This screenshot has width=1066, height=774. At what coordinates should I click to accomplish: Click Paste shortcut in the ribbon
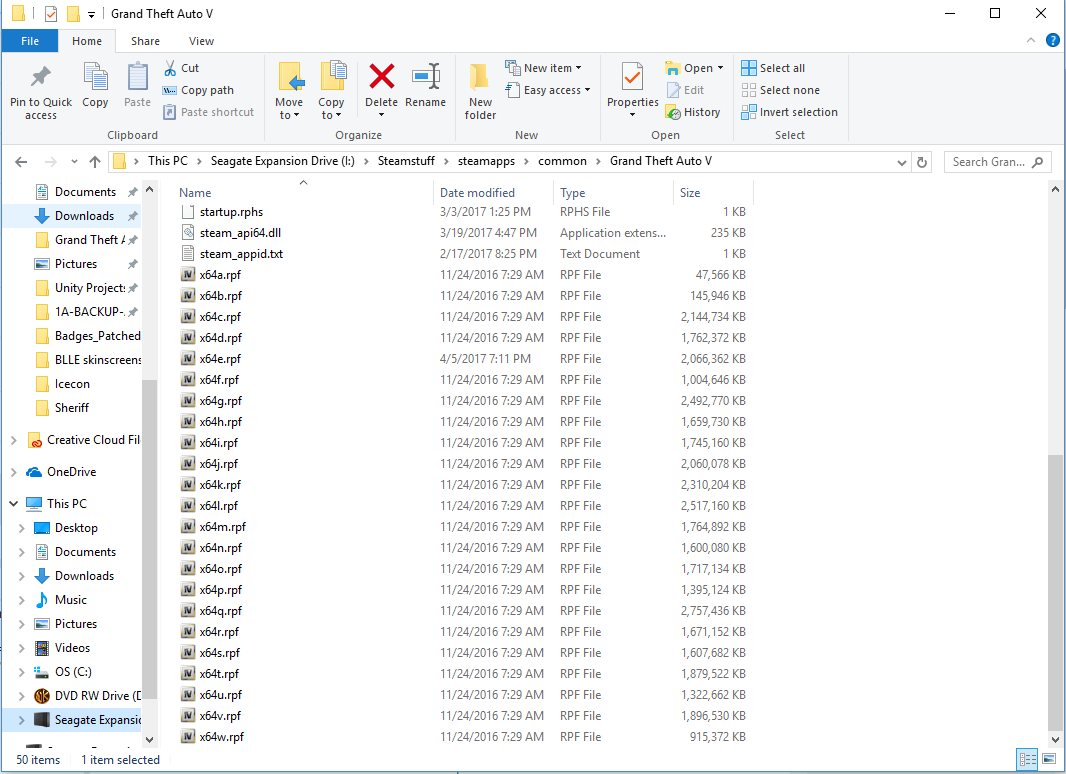(209, 112)
